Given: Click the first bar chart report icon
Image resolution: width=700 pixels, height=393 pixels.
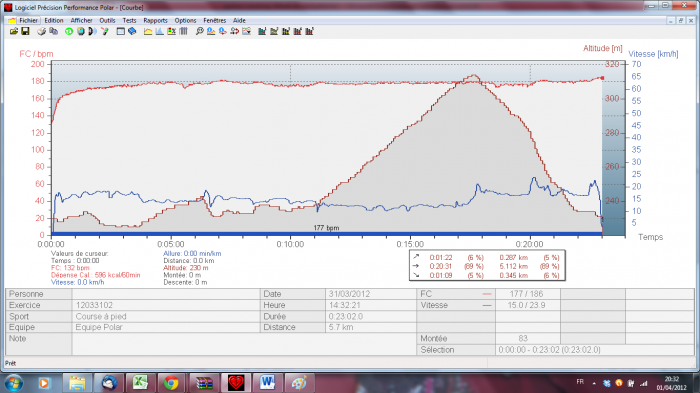Looking at the screenshot, I should 262,31.
